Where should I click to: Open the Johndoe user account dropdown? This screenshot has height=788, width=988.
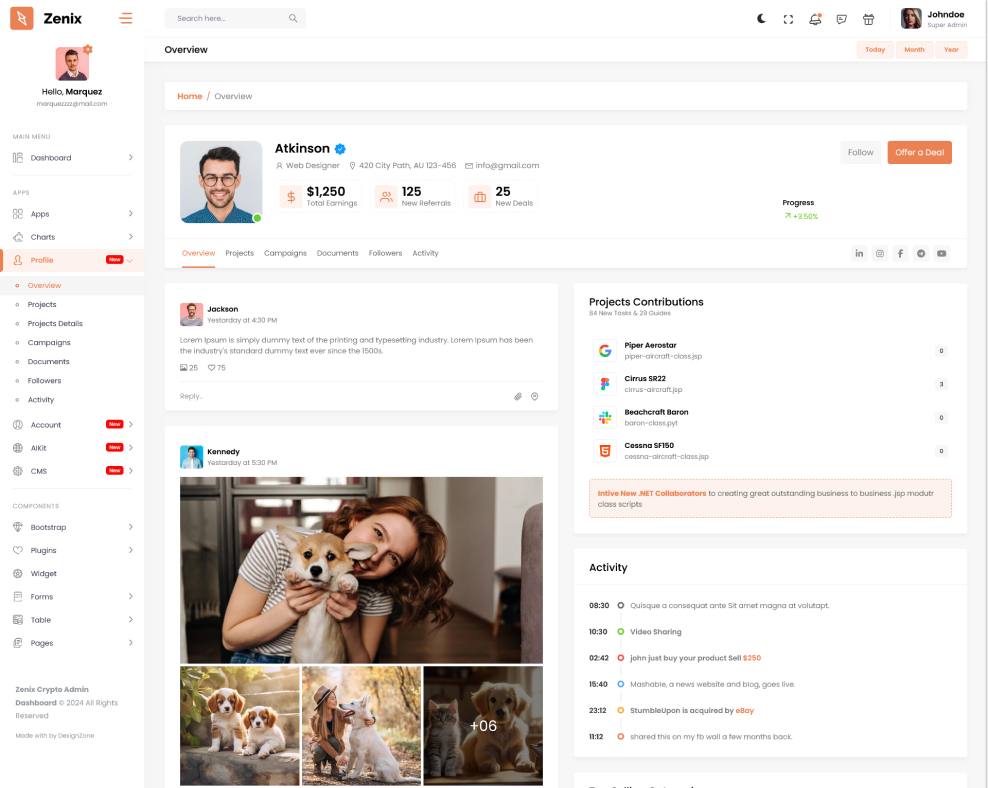[934, 19]
